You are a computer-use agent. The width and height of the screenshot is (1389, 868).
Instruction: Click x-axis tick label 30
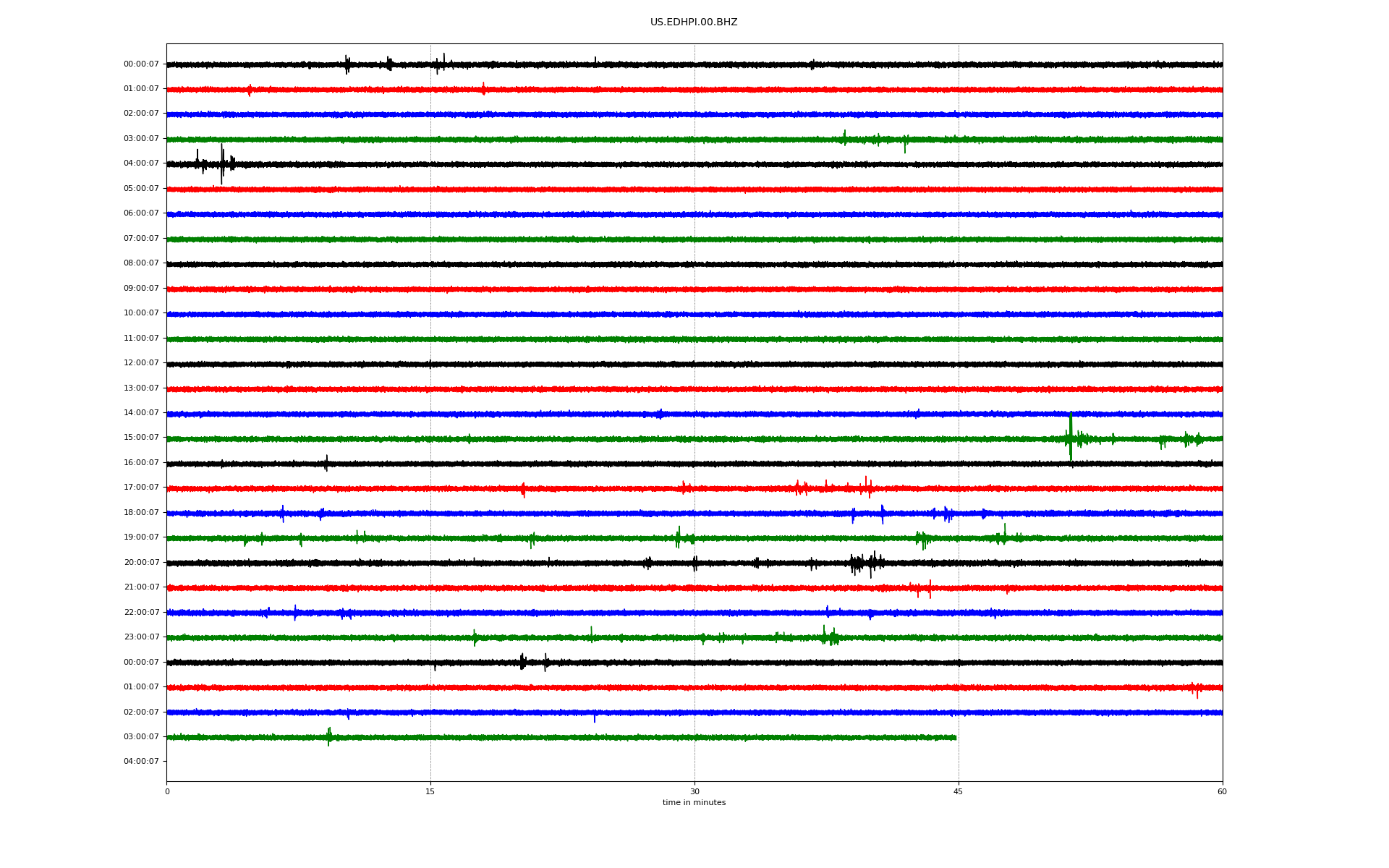[x=694, y=791]
